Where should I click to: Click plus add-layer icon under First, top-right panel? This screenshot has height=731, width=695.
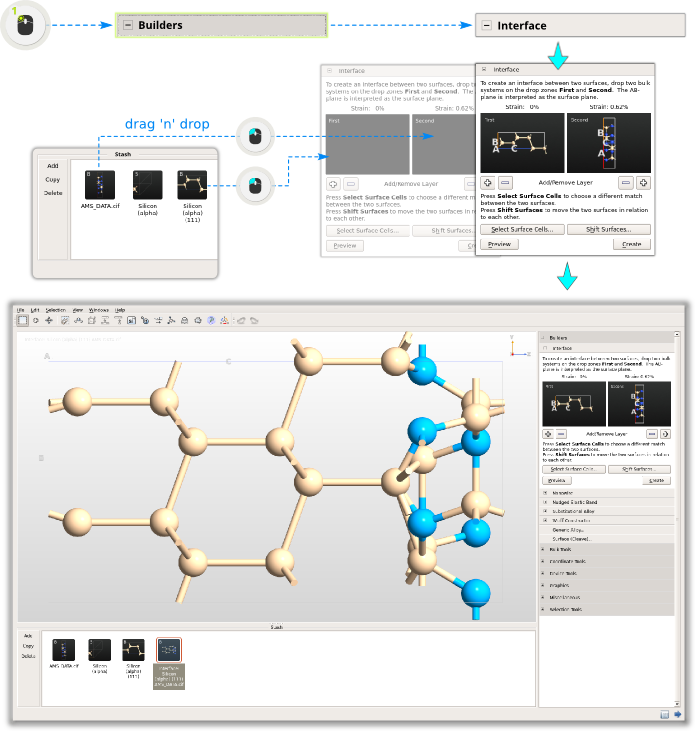pyautogui.click(x=488, y=183)
